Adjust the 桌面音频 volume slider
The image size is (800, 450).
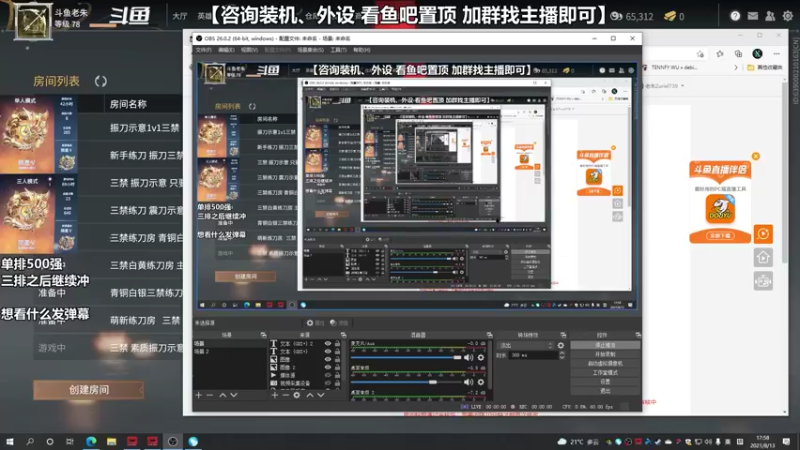click(x=407, y=382)
